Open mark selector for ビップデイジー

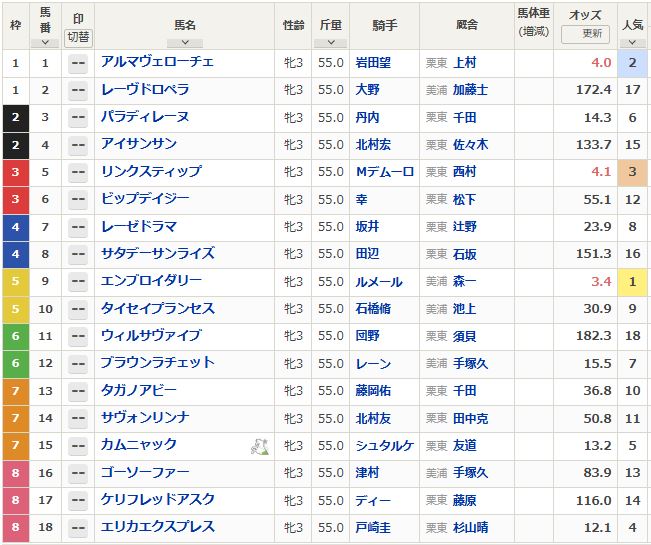click(78, 200)
